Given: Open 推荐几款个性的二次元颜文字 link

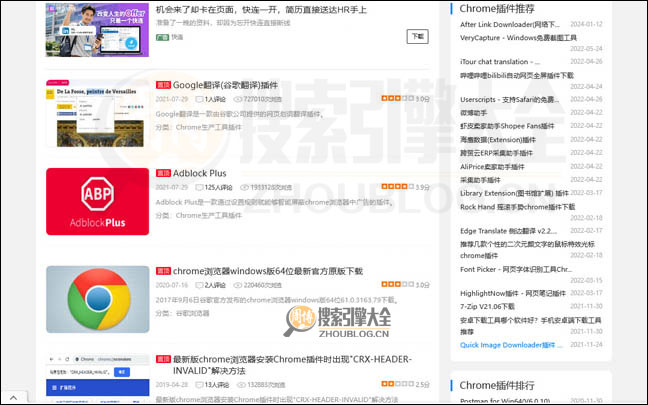Looking at the screenshot, I should [527, 250].
